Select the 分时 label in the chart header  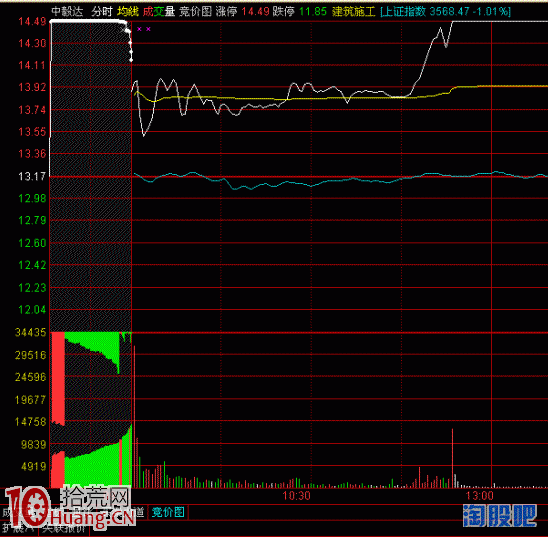[x=101, y=12]
